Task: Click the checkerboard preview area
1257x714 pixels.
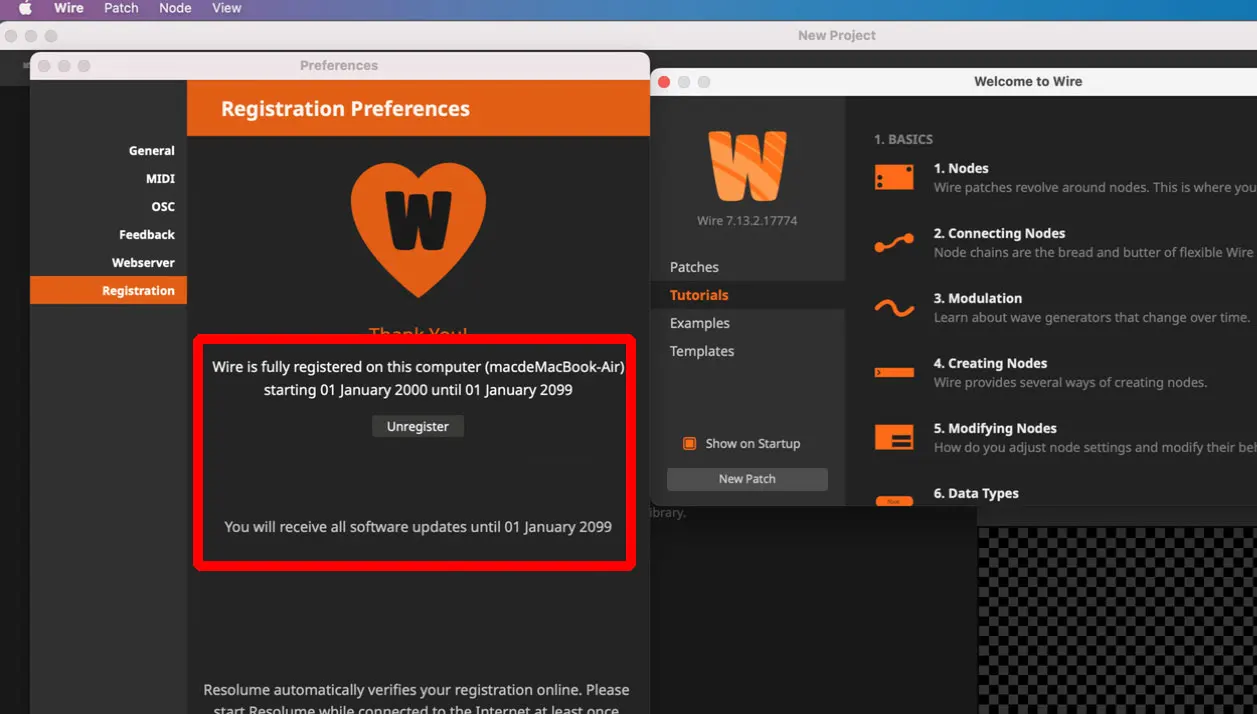Action: click(x=1117, y=620)
